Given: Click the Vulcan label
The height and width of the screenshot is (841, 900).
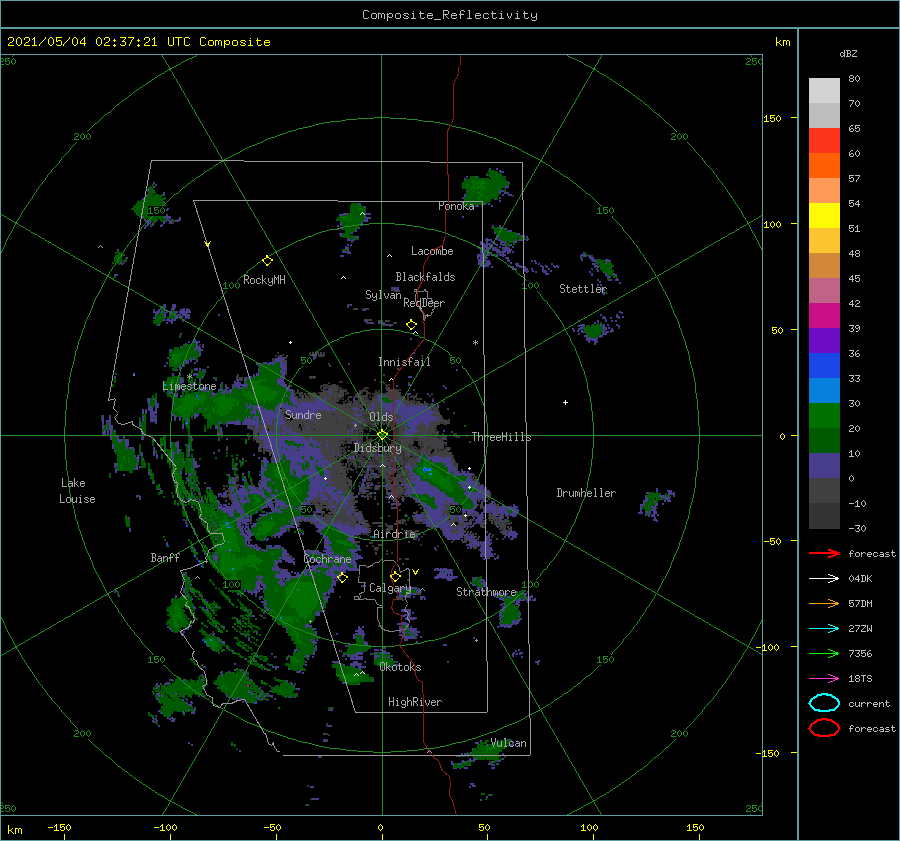Looking at the screenshot, I should pos(508,743).
